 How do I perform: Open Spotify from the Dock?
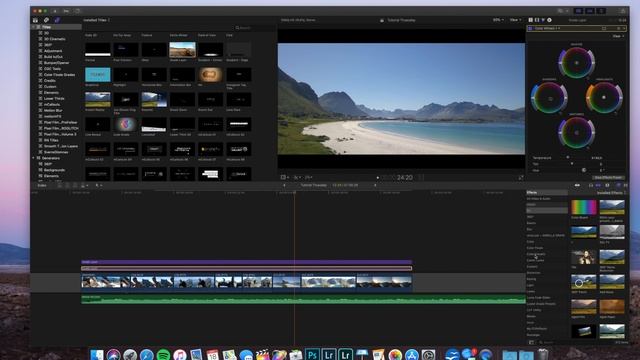coord(163,355)
